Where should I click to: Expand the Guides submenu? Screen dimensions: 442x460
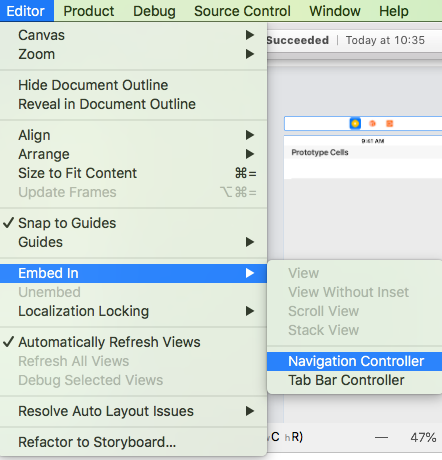click(133, 242)
